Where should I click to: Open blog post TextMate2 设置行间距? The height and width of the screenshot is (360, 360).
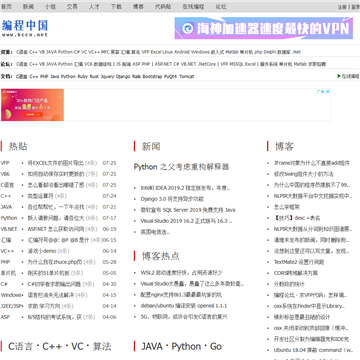[299, 262]
